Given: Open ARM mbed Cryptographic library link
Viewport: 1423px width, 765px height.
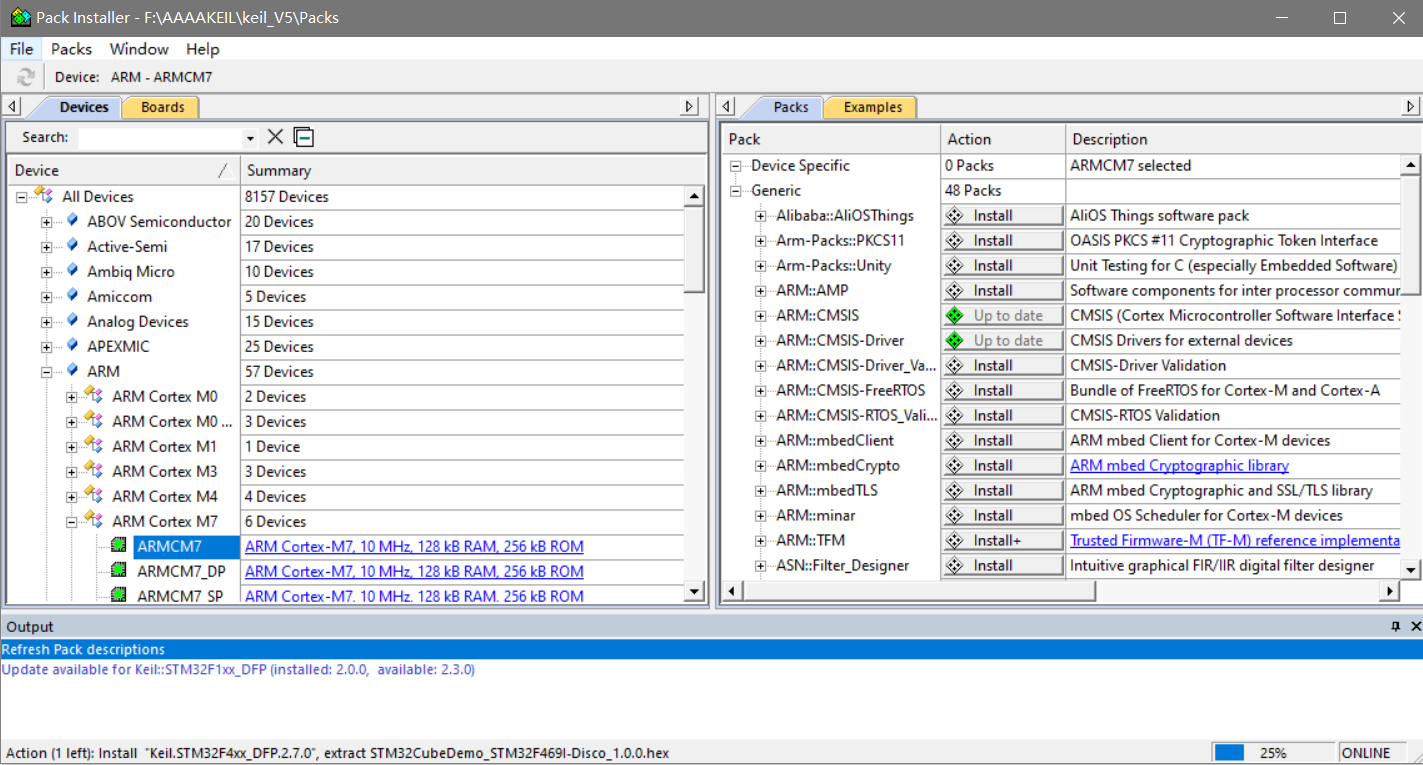Looking at the screenshot, I should [1179, 465].
